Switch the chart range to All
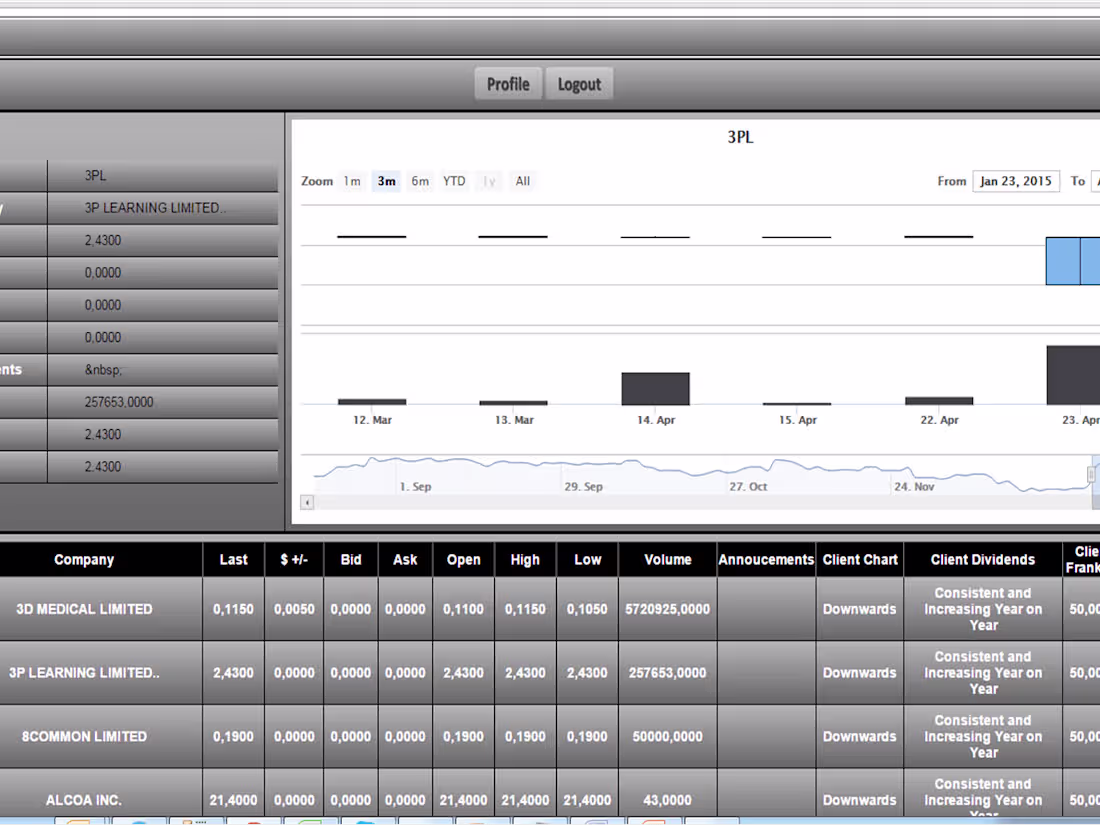Screen dimensions: 1100x825 522,181
